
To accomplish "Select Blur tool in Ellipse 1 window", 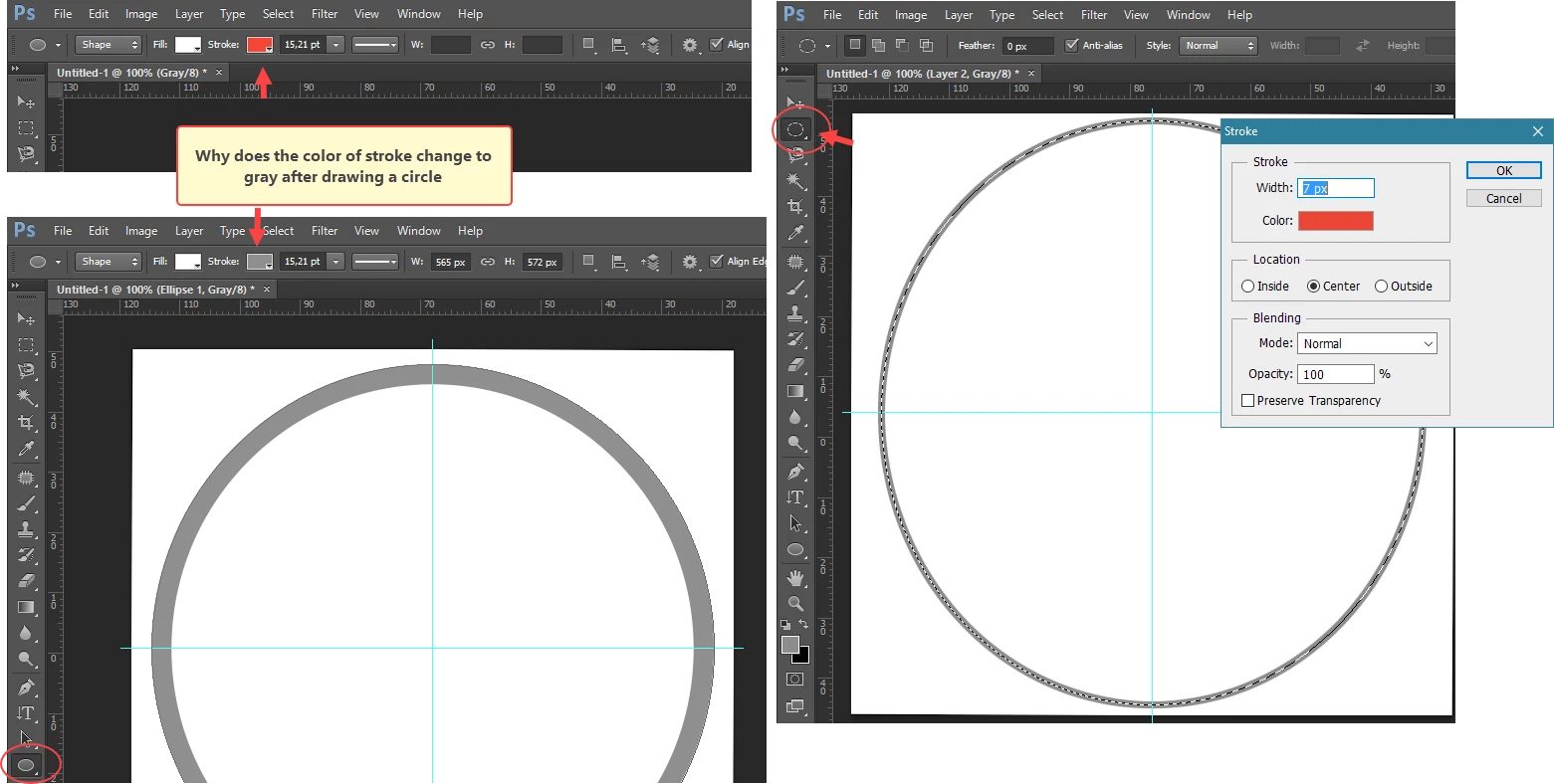I will pyautogui.click(x=27, y=633).
